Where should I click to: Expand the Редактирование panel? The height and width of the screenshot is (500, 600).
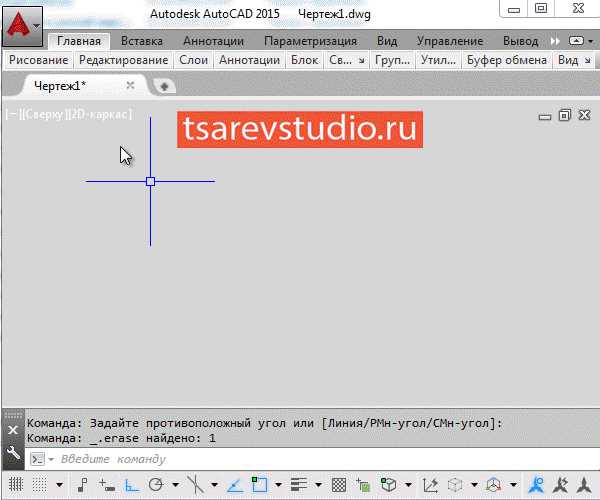[x=123, y=60]
